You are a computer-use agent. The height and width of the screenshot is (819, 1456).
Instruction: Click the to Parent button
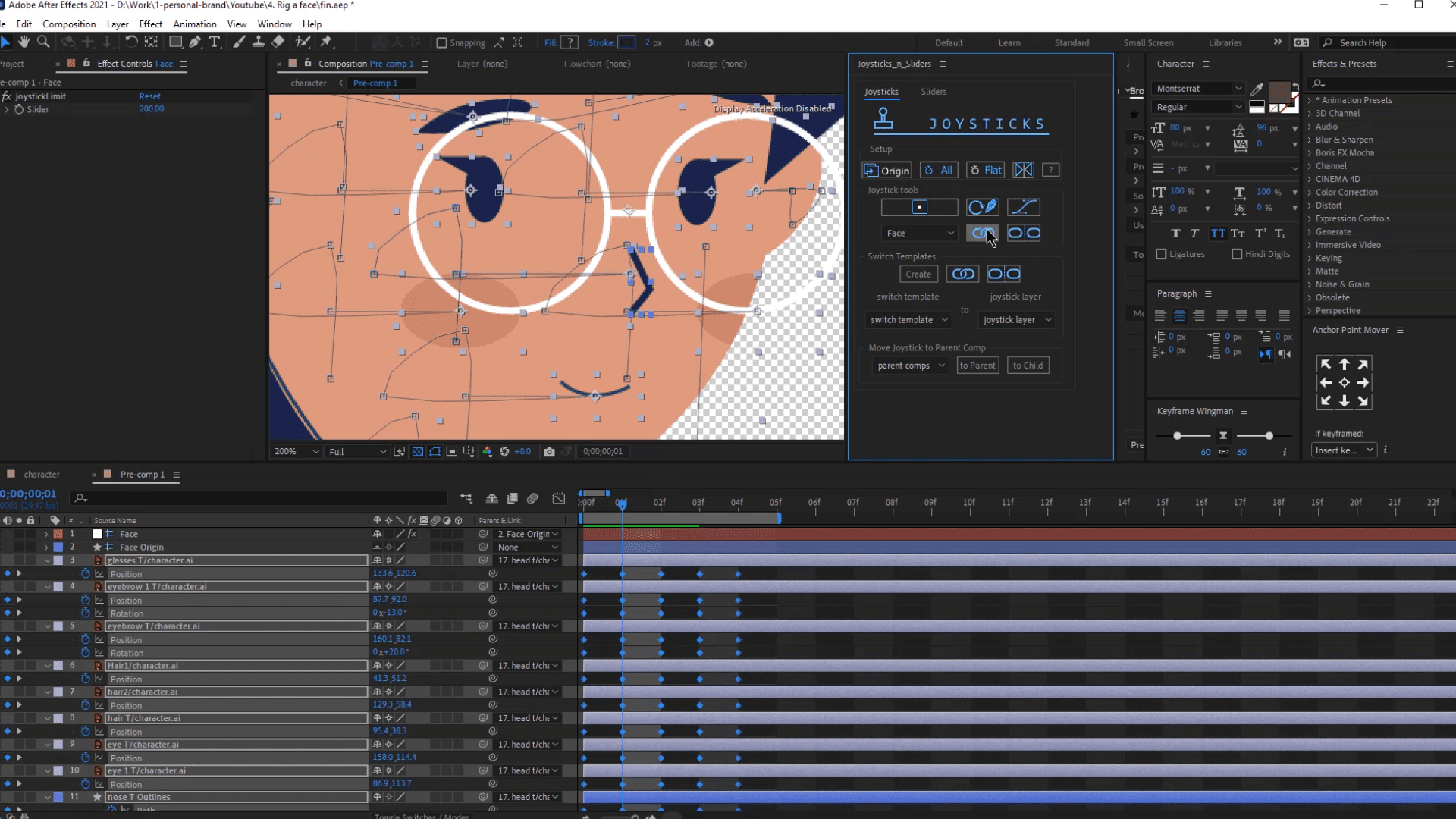[x=977, y=366]
